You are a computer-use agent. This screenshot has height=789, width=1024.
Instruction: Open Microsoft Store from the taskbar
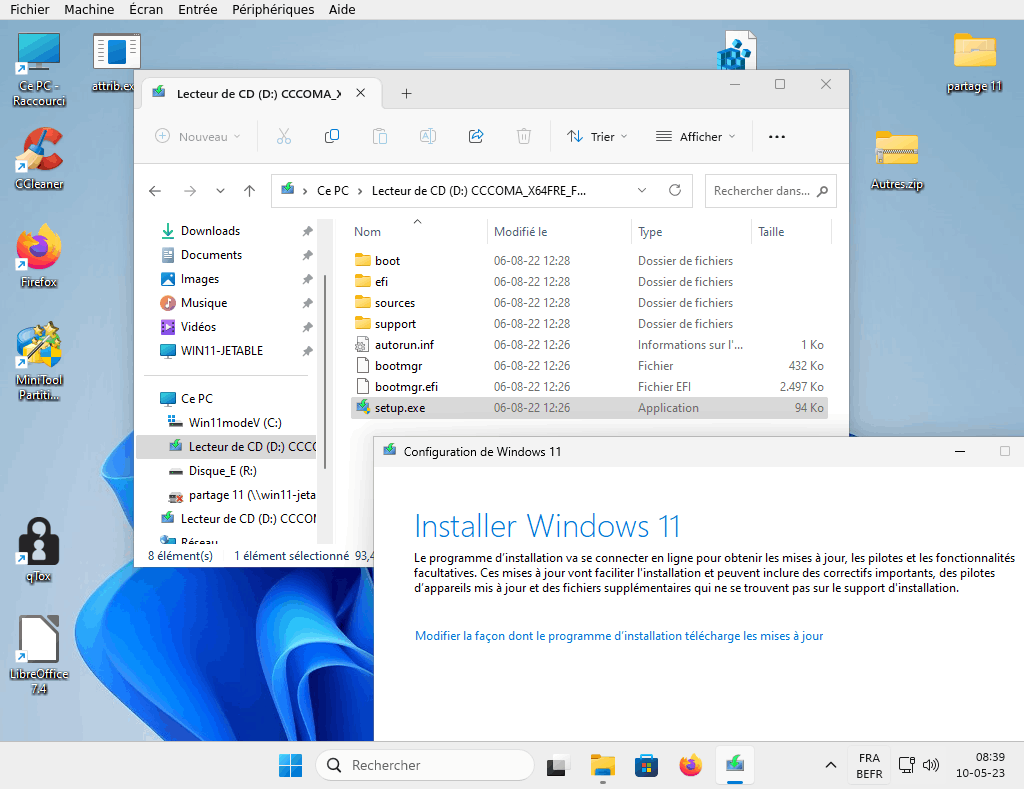(646, 765)
